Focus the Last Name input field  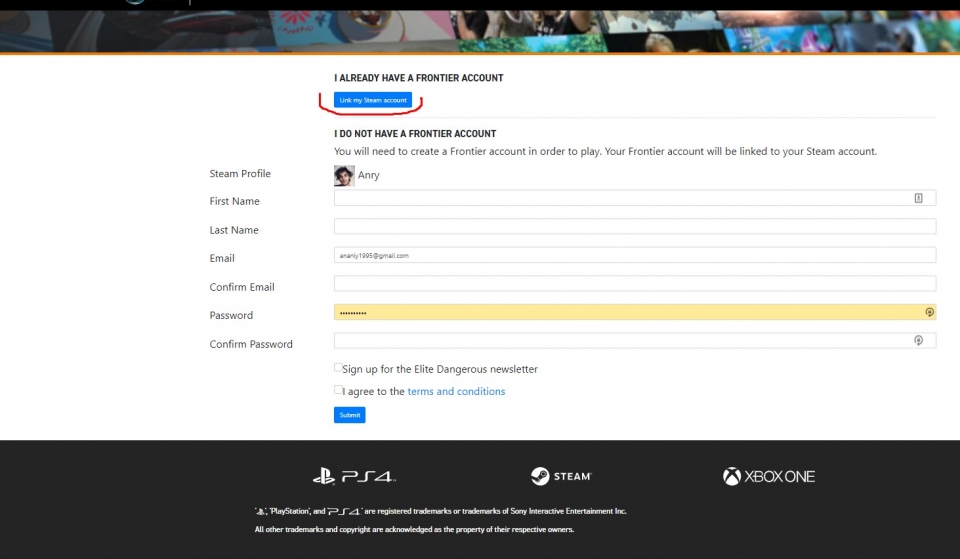click(635, 227)
